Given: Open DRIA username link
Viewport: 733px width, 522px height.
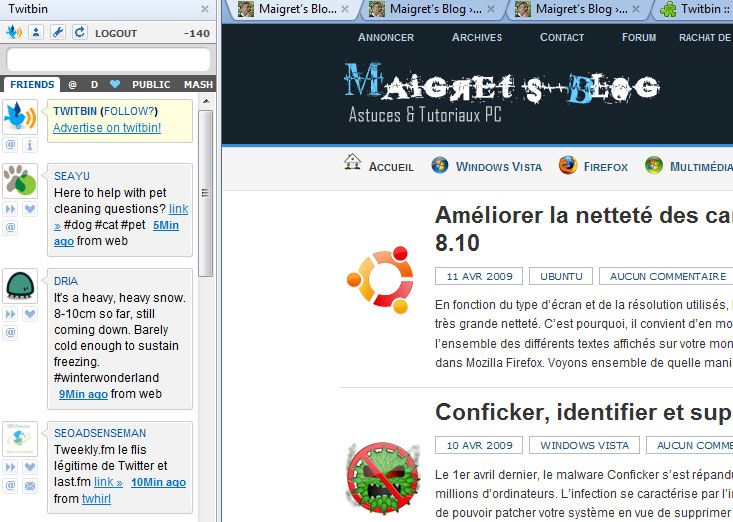Looking at the screenshot, I should tap(66, 281).
